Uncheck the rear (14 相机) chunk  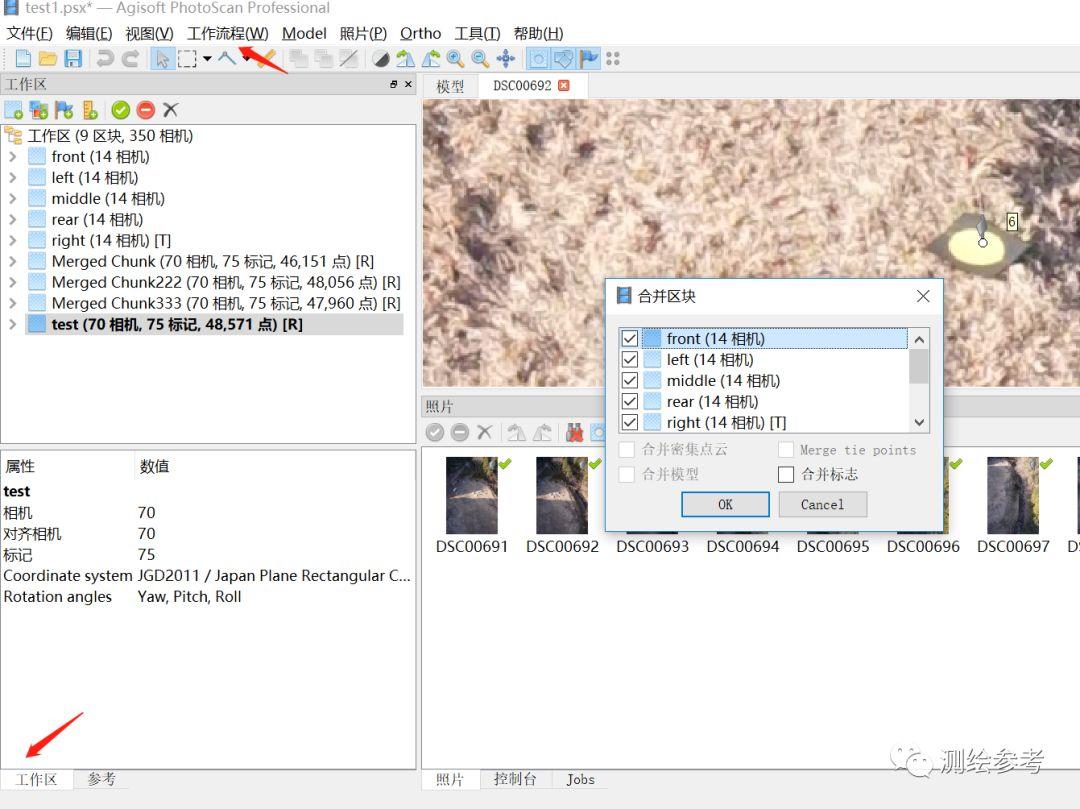(x=630, y=401)
